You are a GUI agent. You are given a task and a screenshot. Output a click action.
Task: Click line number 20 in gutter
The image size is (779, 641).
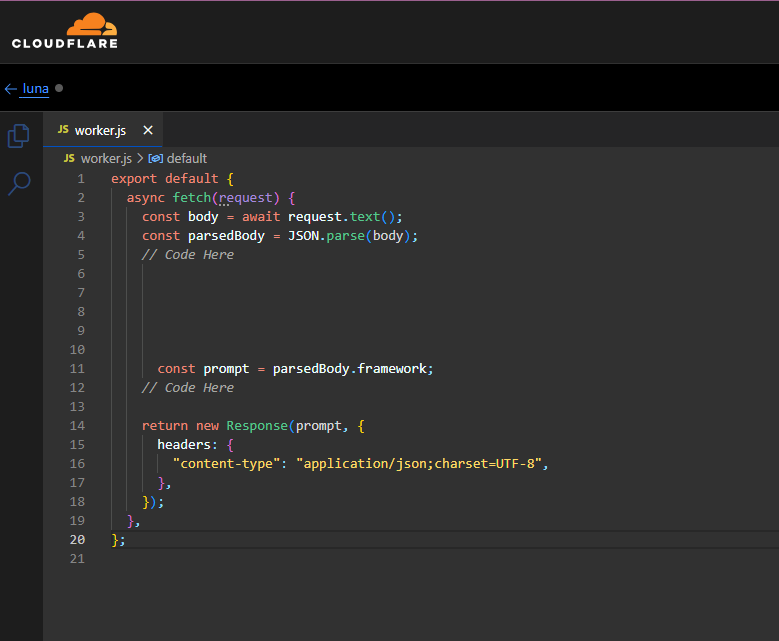click(77, 540)
